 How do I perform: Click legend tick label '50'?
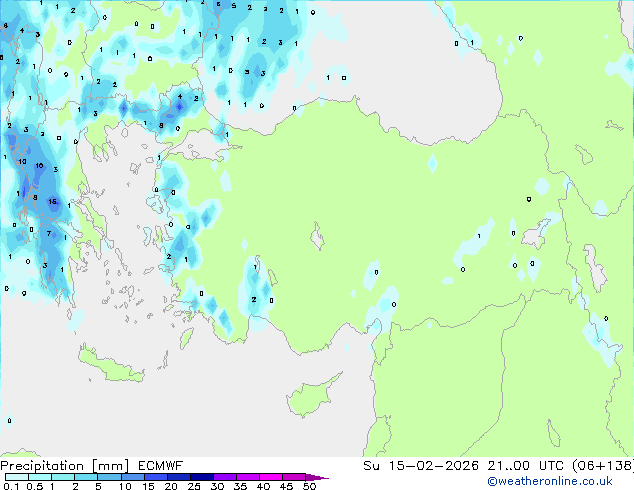pos(309,486)
